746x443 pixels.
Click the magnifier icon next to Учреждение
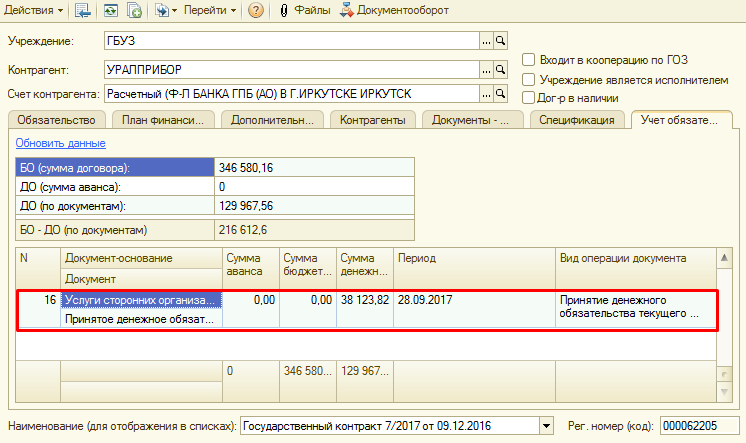502,41
